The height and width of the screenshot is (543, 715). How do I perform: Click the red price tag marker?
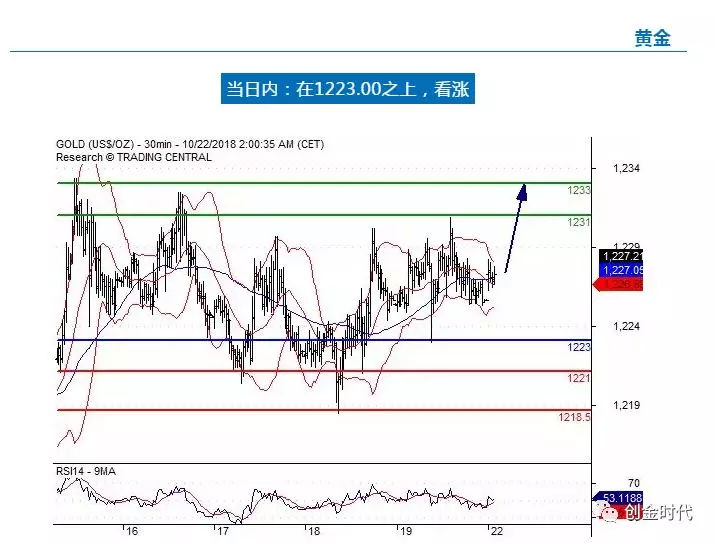pyautogui.click(x=619, y=284)
